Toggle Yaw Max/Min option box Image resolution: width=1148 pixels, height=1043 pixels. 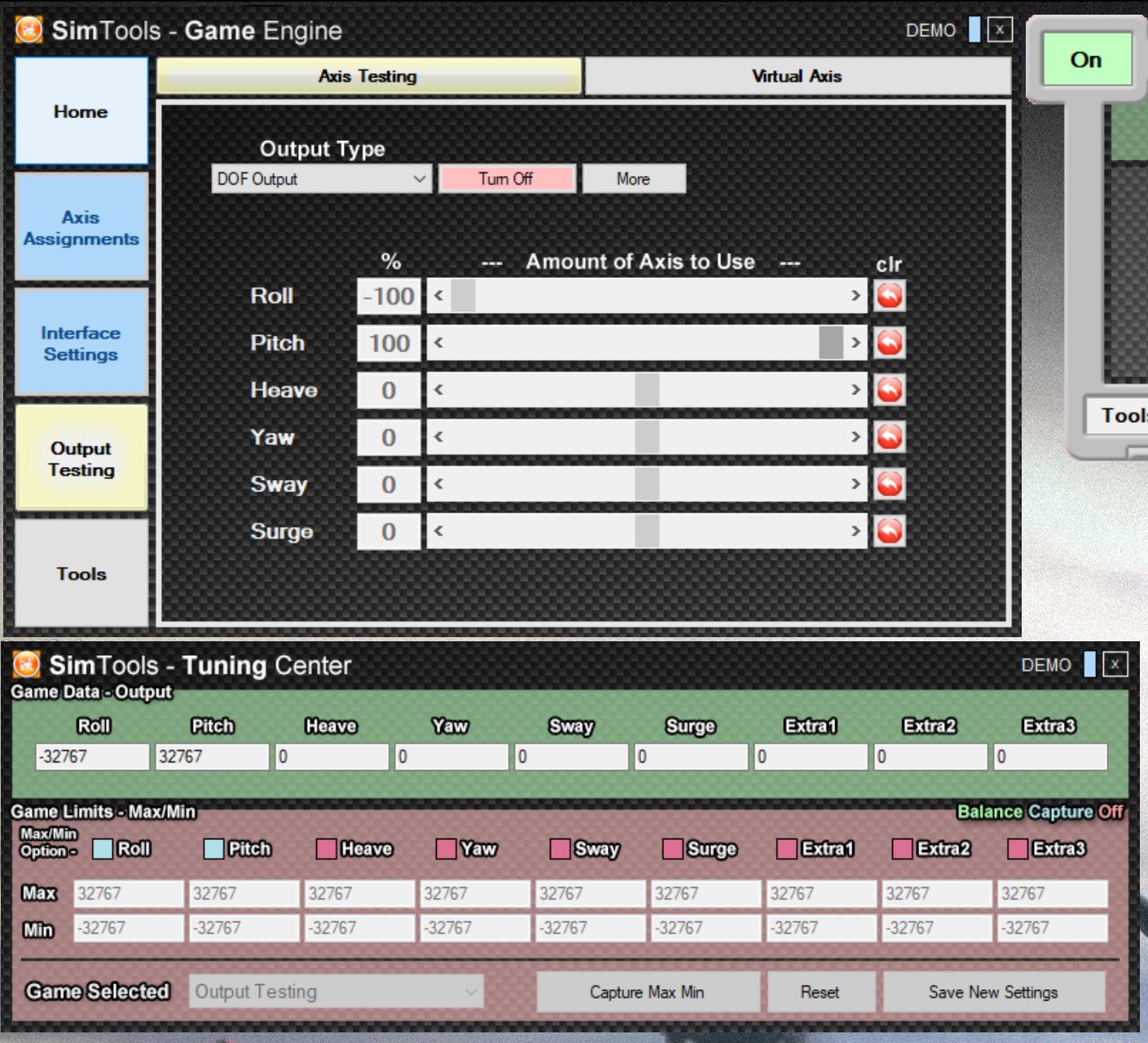(x=446, y=849)
